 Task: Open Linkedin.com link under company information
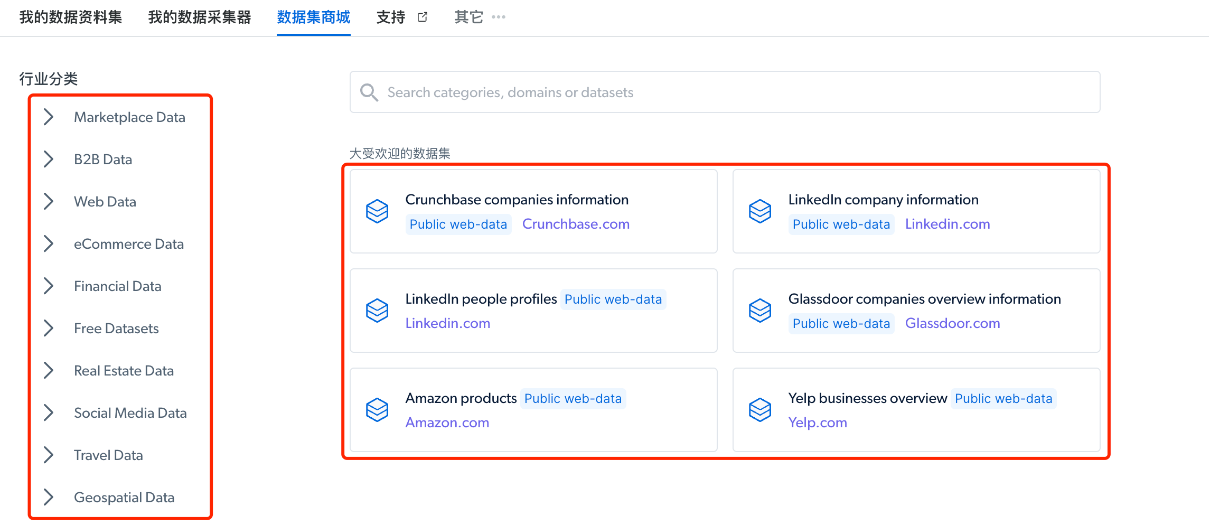click(948, 224)
